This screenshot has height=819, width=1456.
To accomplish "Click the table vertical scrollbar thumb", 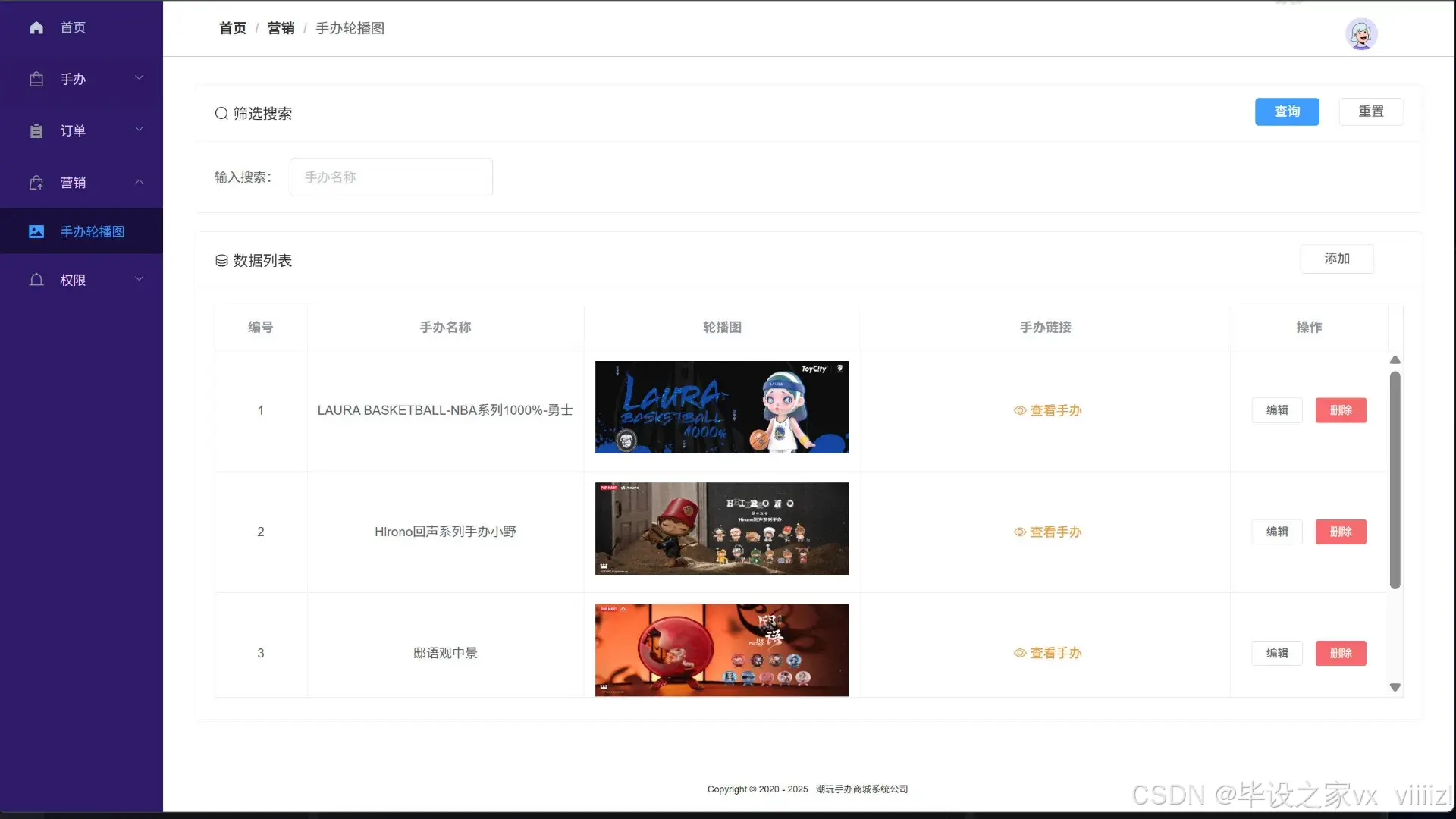I will coord(1395,480).
